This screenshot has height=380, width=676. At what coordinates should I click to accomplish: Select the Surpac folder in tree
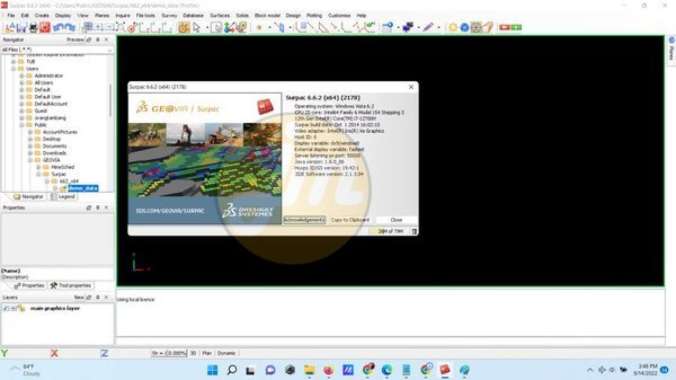coord(58,174)
